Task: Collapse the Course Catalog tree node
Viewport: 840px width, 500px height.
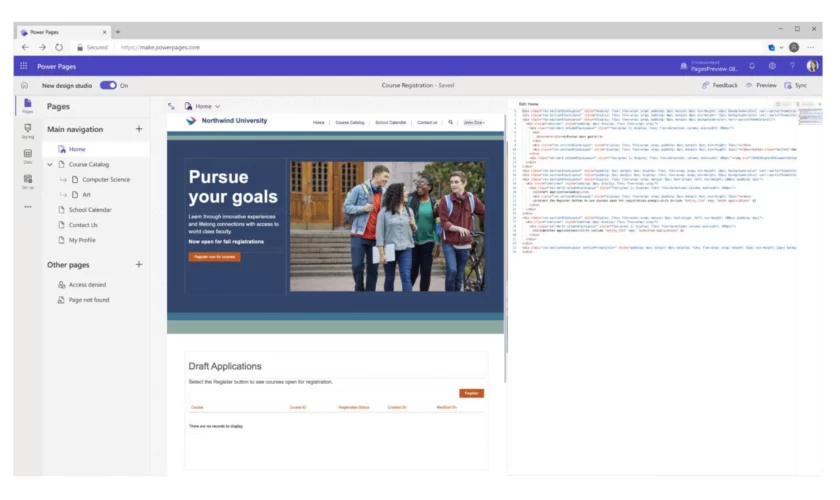Action: pyautogui.click(x=50, y=164)
